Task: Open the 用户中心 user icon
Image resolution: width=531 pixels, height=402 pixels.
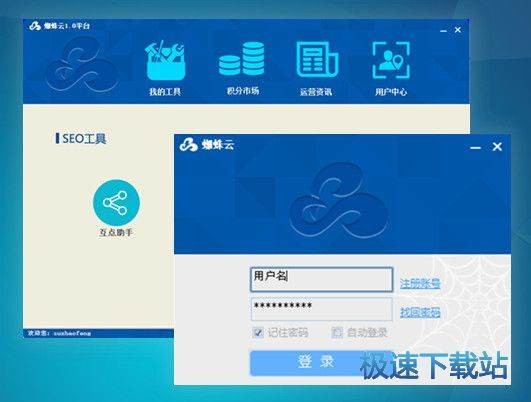Action: (x=391, y=60)
